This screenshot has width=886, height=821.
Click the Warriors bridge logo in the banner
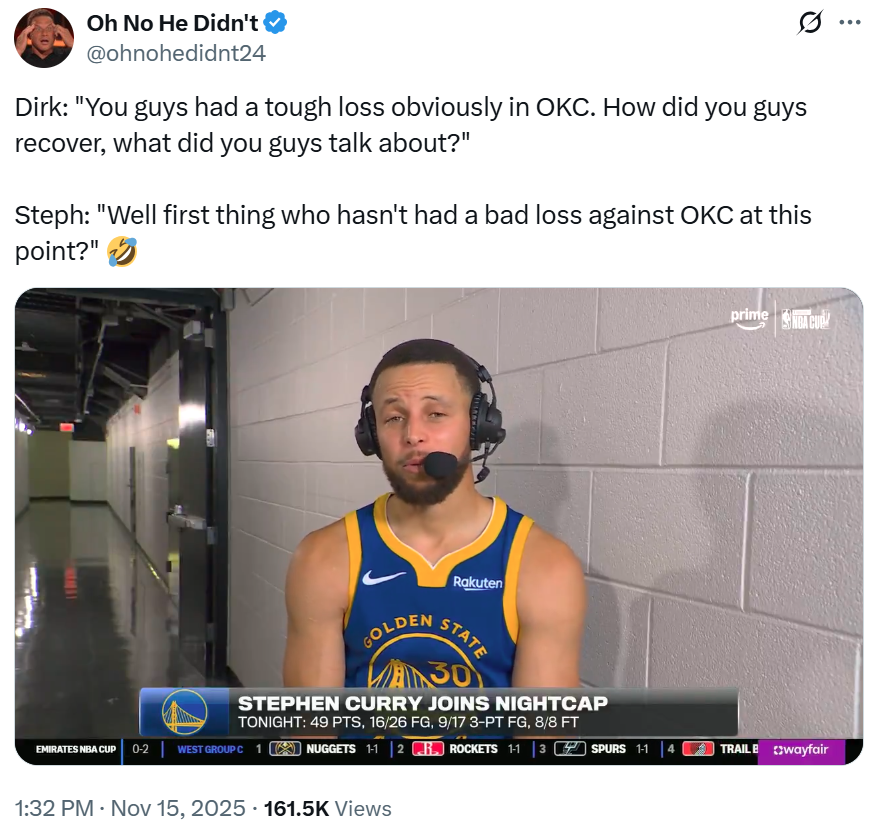point(184,712)
